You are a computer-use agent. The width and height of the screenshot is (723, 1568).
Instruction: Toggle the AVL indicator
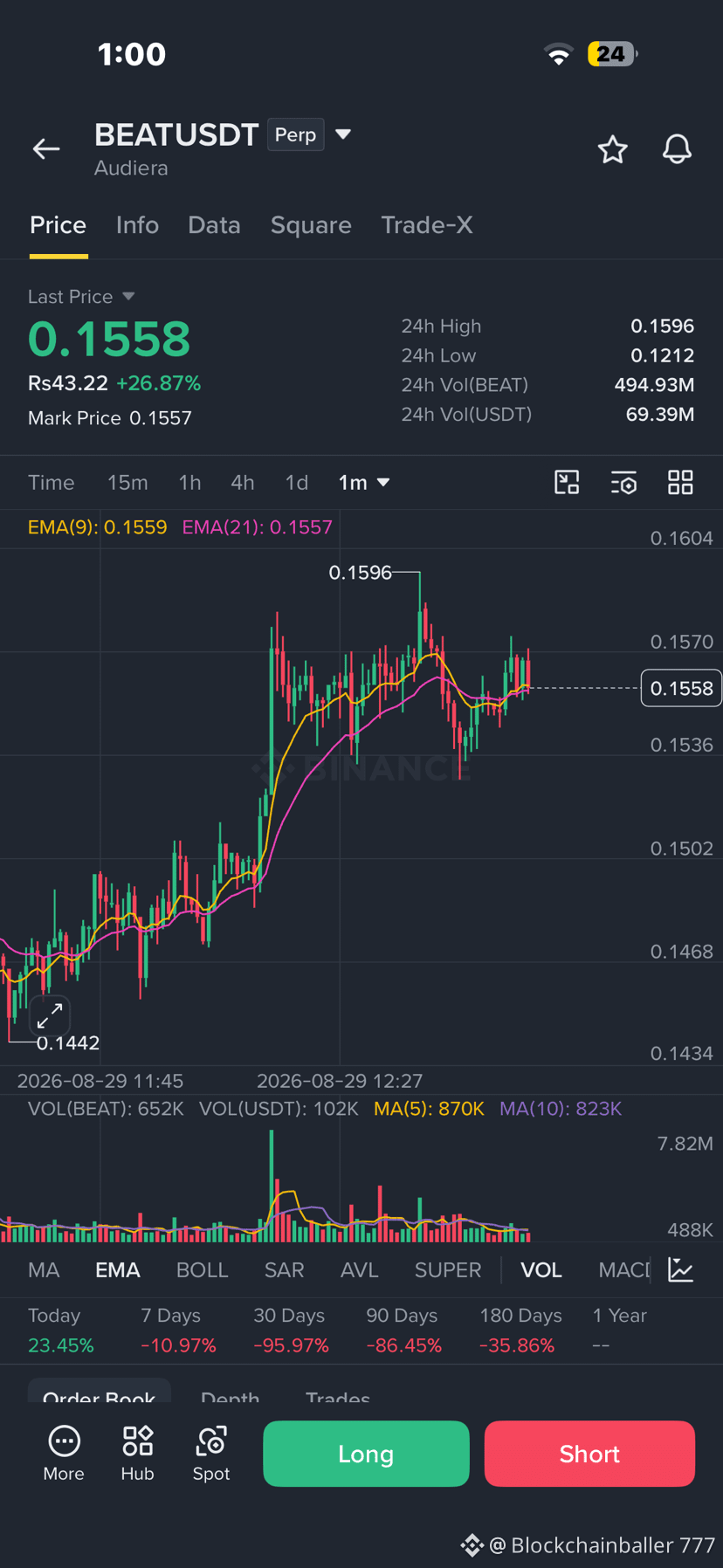[x=360, y=1269]
